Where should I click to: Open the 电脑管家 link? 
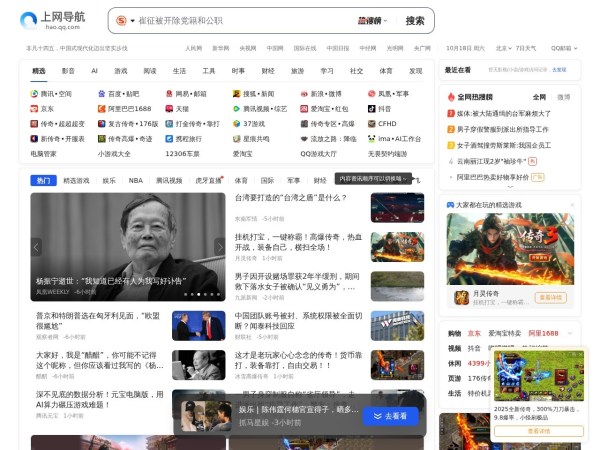43,154
